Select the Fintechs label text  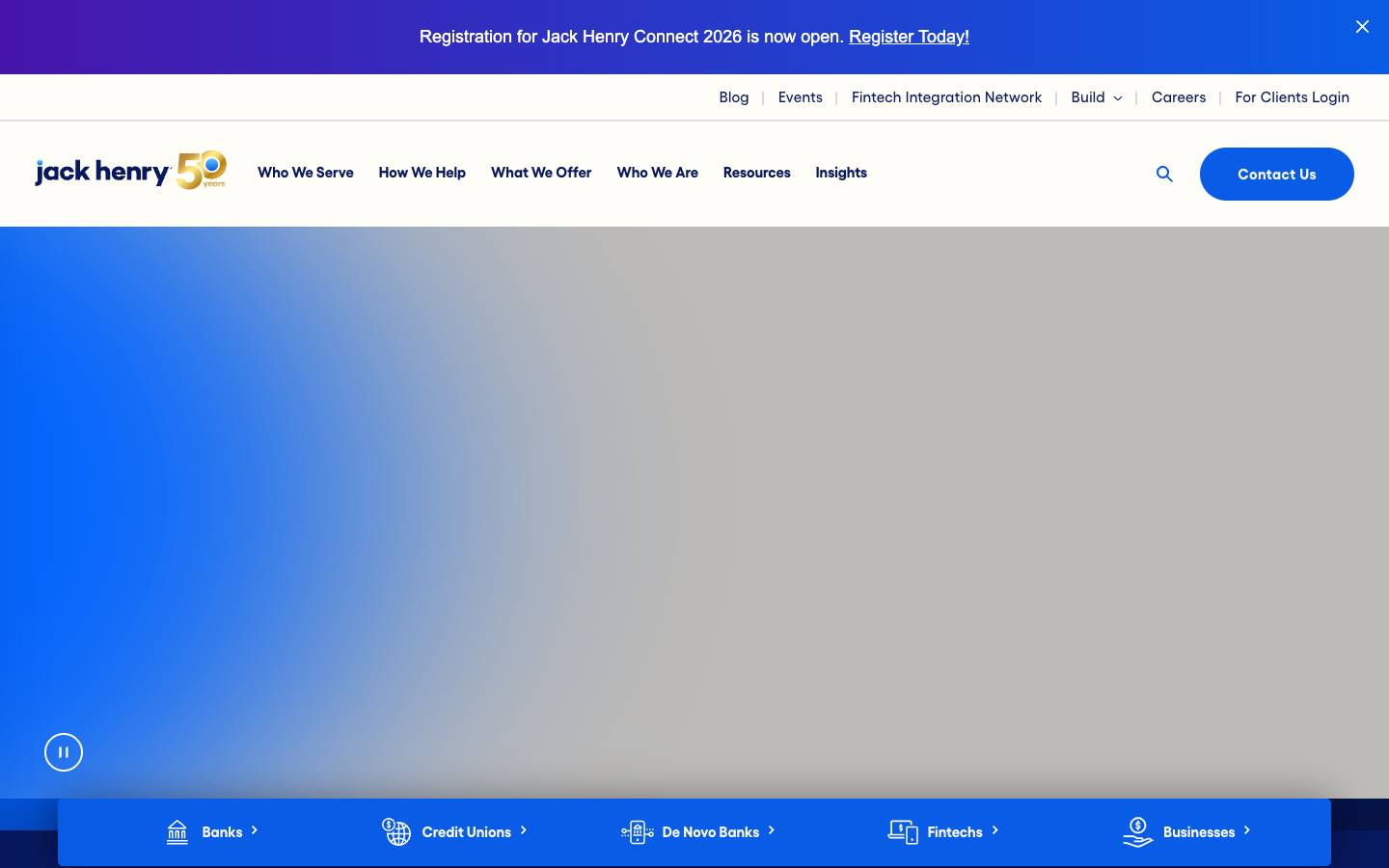tap(954, 832)
